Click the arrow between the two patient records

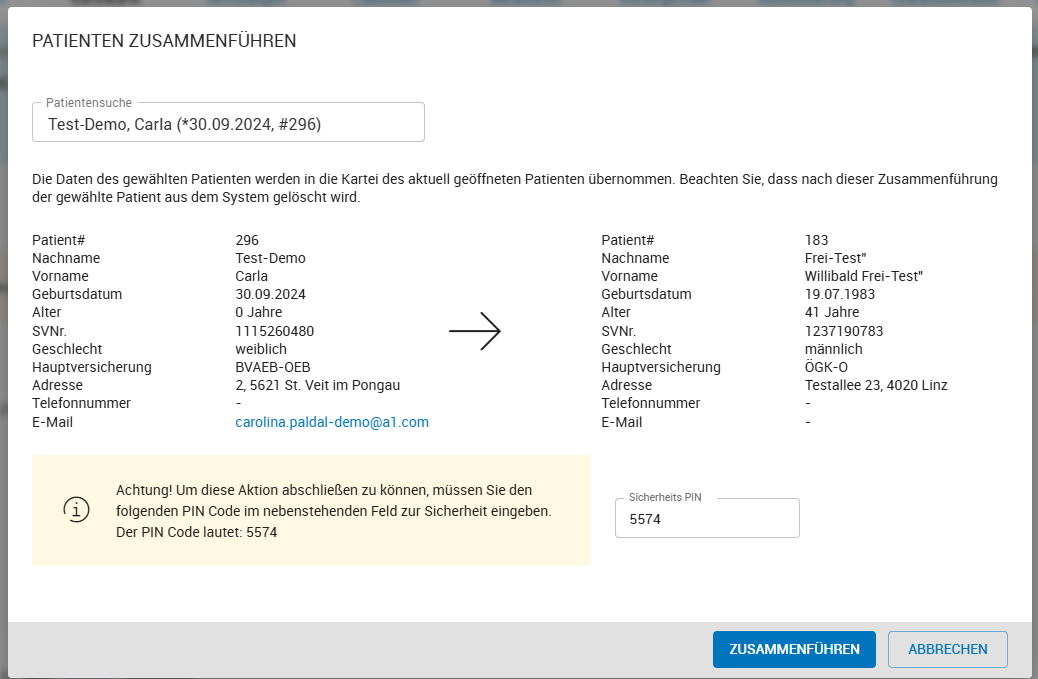(x=477, y=330)
